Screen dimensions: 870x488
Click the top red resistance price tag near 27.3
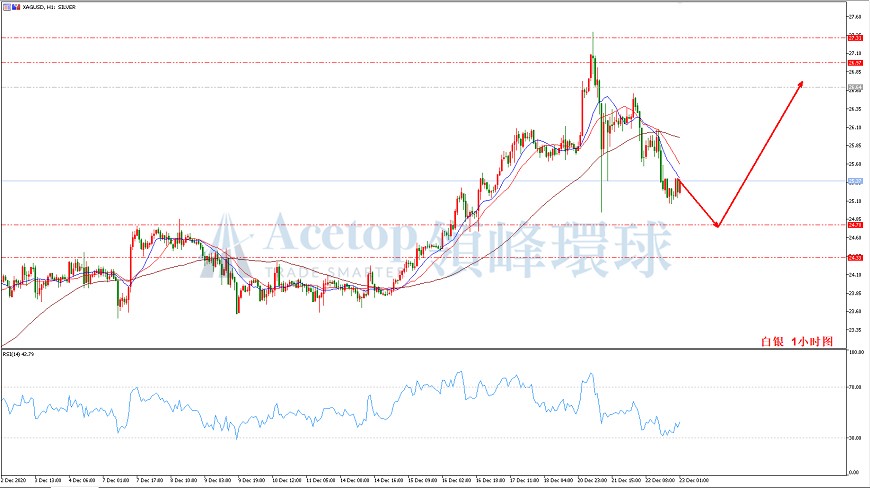(855, 38)
